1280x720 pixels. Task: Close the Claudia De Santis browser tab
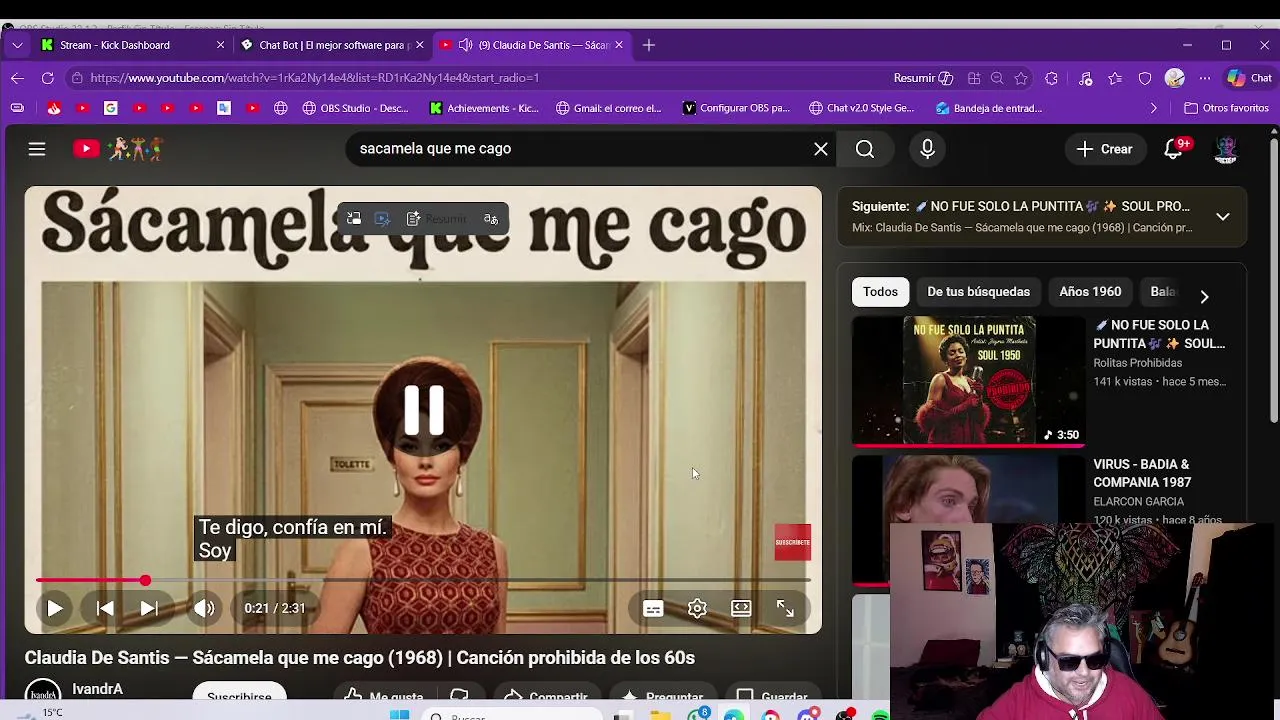[x=619, y=45]
